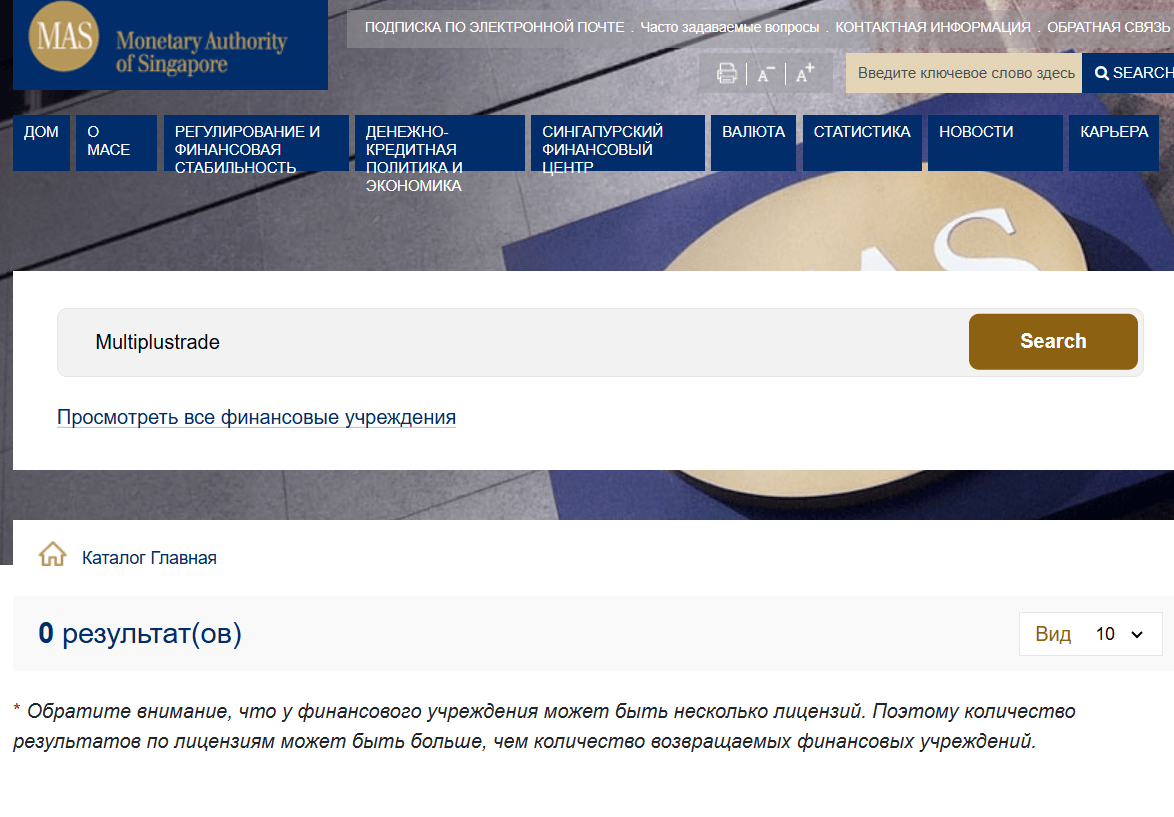Decrease text size with the A- icon

pyautogui.click(x=765, y=73)
